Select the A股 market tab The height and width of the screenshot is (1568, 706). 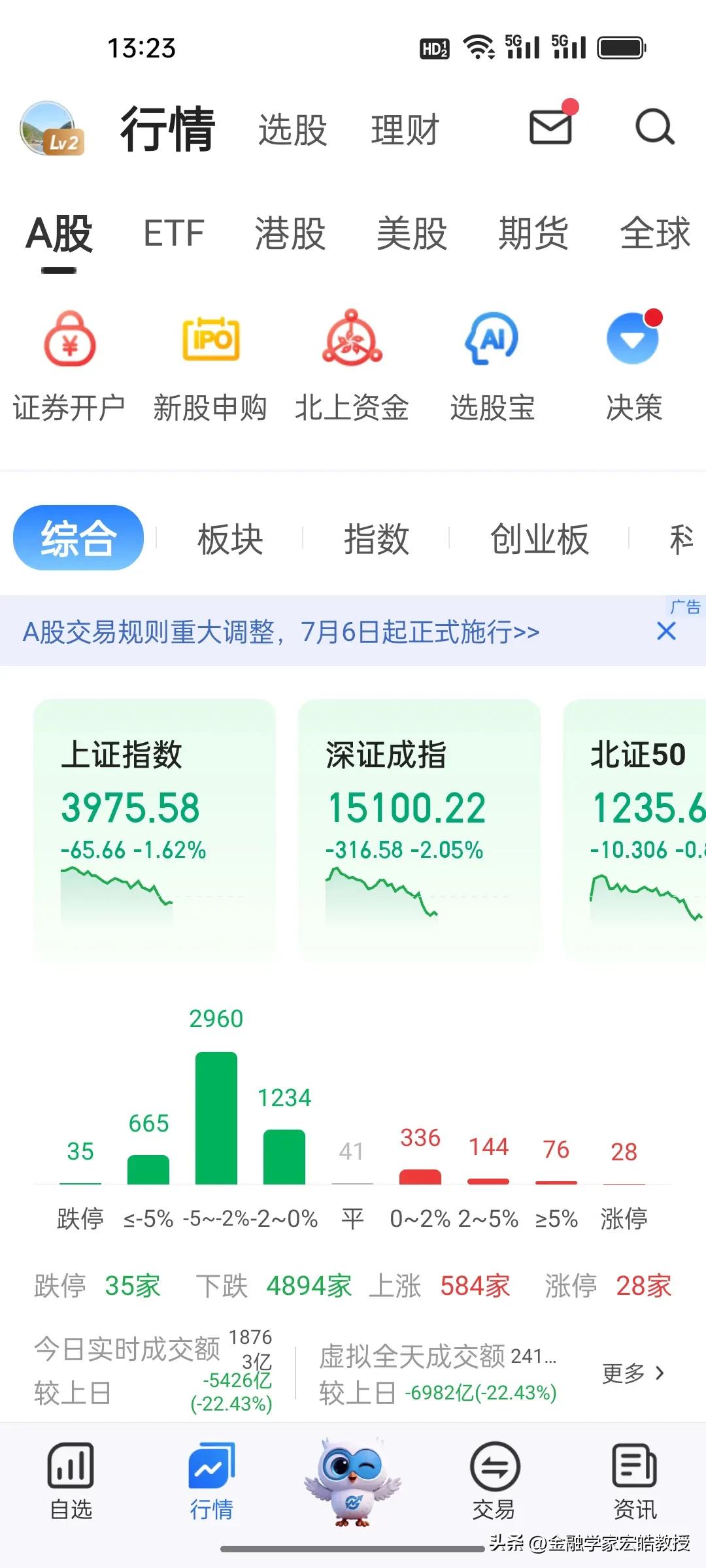(59, 234)
